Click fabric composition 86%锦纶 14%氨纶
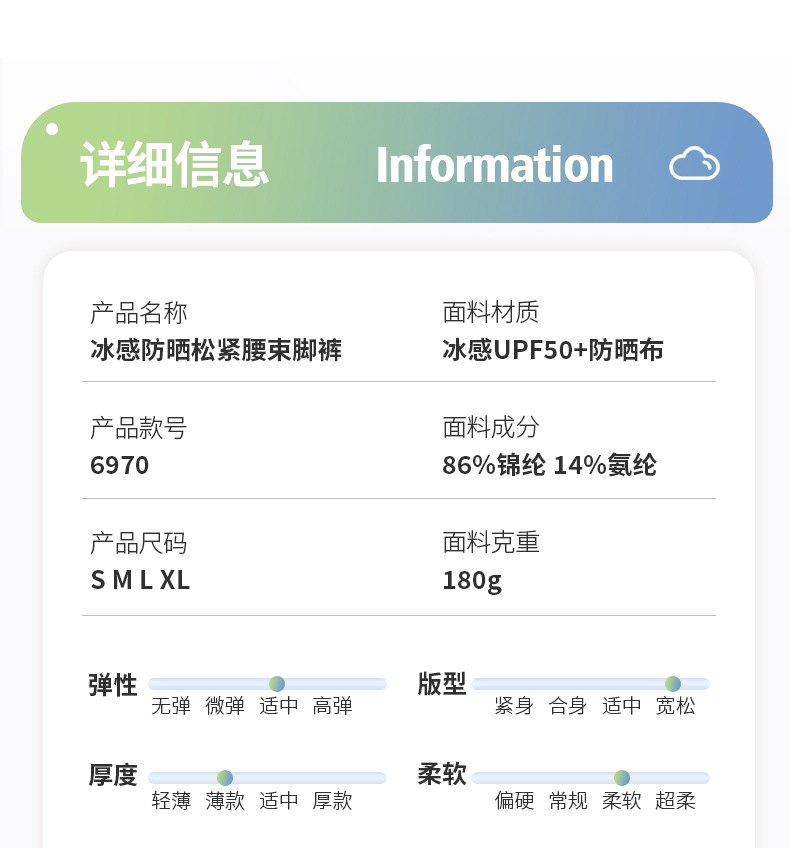This screenshot has height=848, width=790. (549, 465)
